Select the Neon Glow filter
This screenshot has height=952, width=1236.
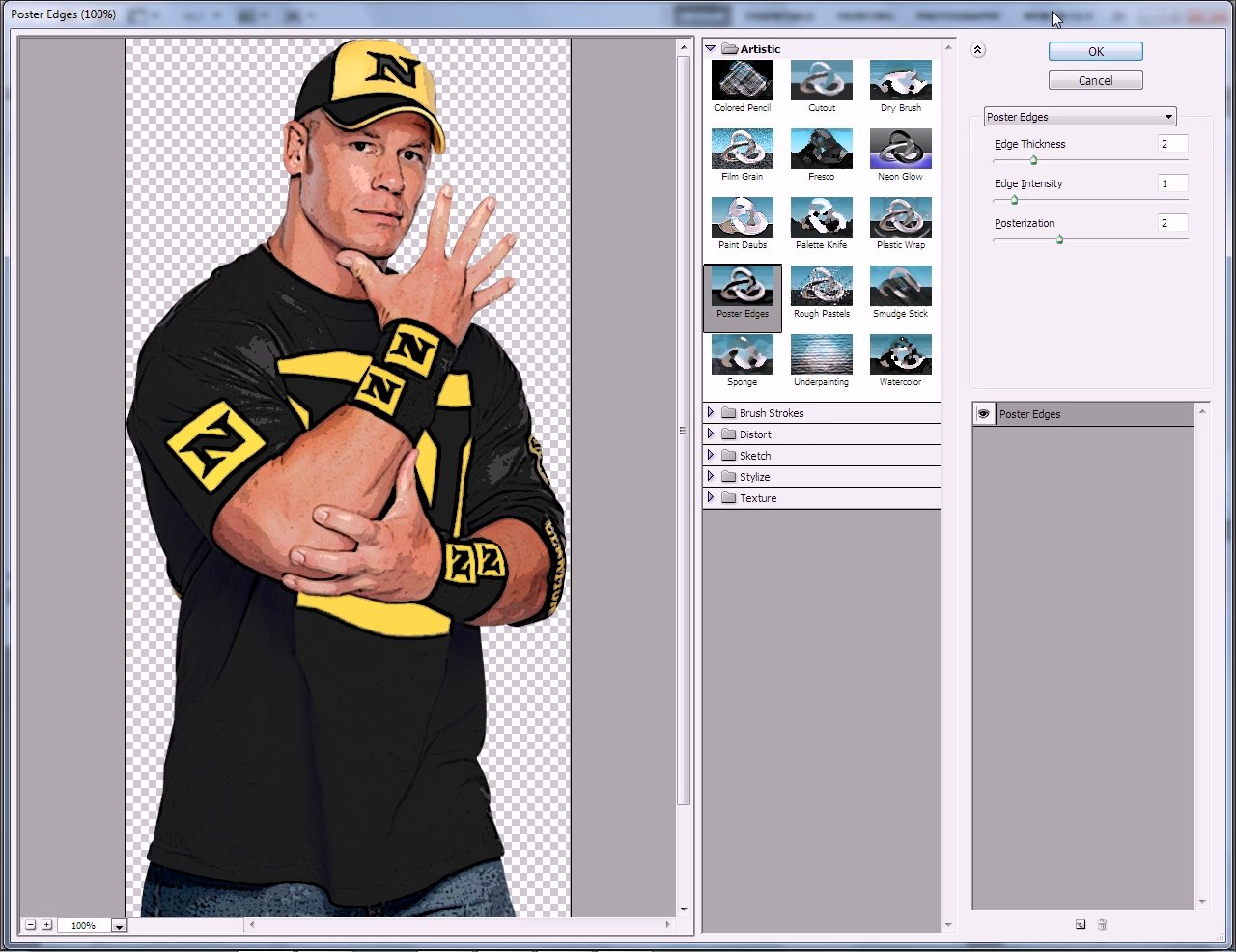point(900,149)
